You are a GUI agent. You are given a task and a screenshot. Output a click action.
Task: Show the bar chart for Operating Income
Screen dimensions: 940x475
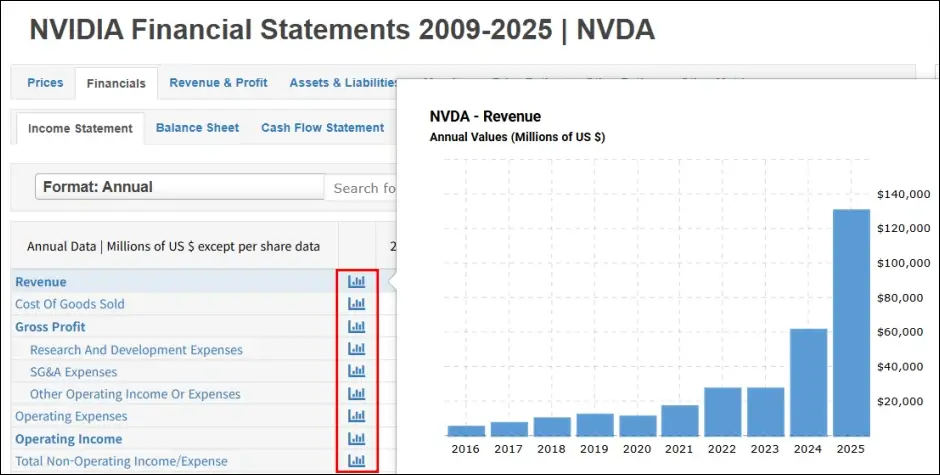coord(357,438)
